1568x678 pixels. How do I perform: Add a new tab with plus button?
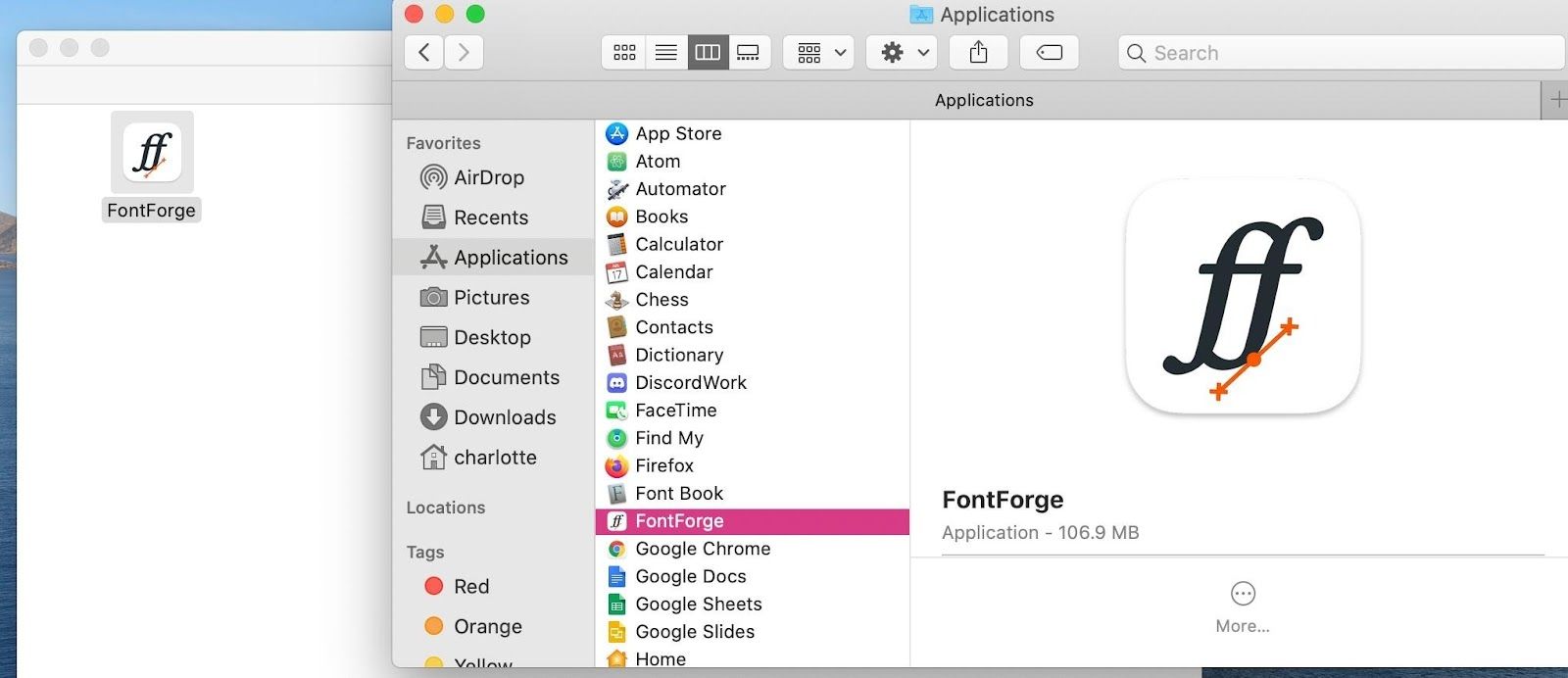coord(1556,100)
